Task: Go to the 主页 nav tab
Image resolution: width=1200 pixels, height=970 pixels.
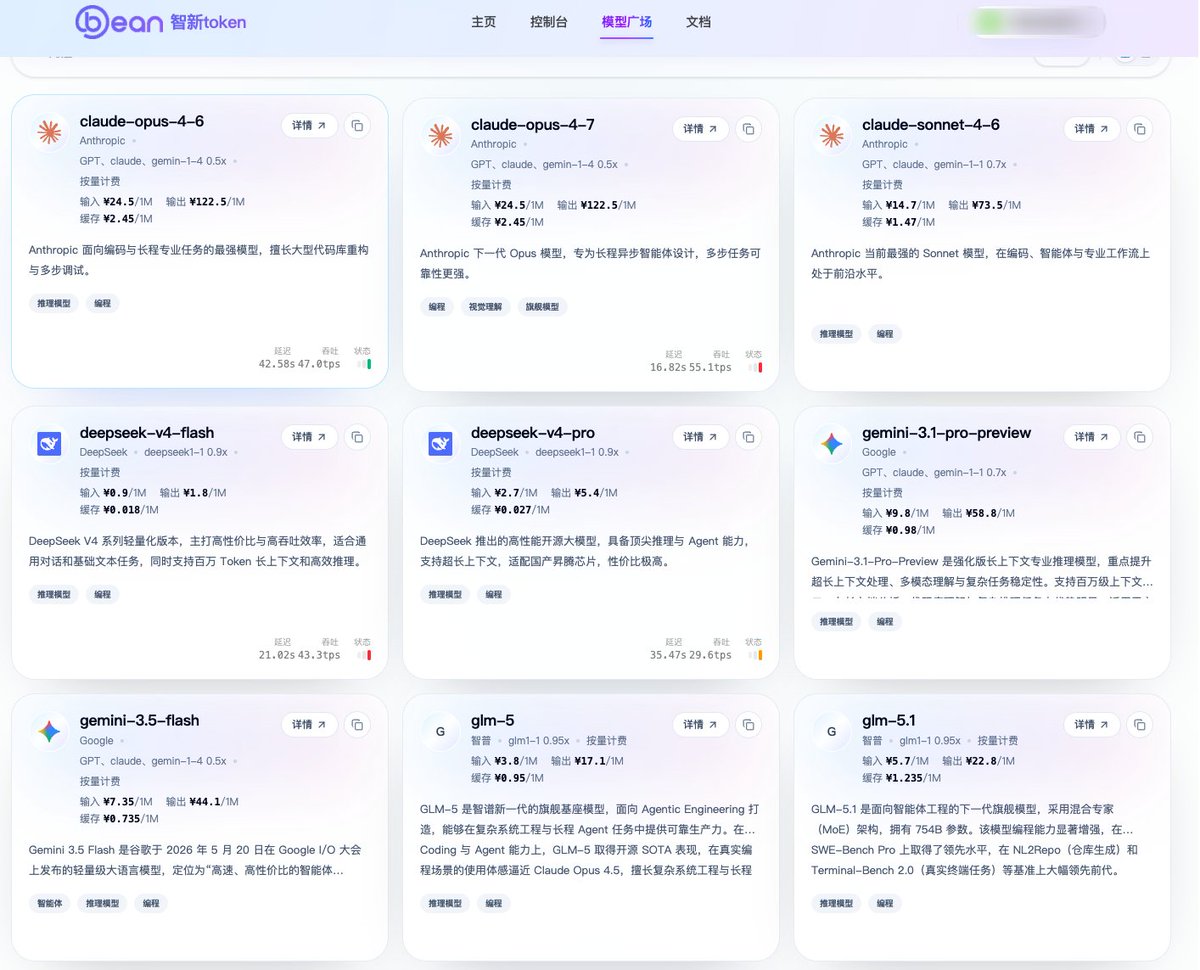Action: tap(484, 22)
